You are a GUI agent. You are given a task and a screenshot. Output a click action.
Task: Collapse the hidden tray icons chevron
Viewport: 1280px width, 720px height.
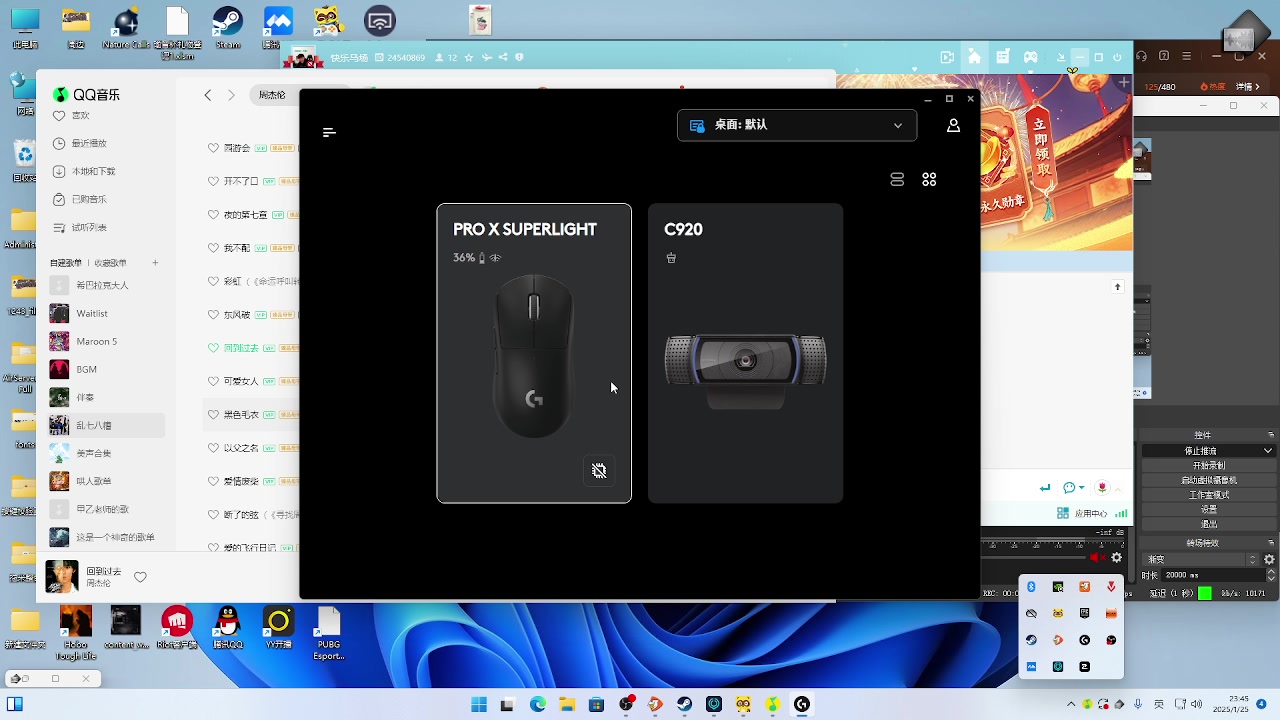click(x=1071, y=704)
